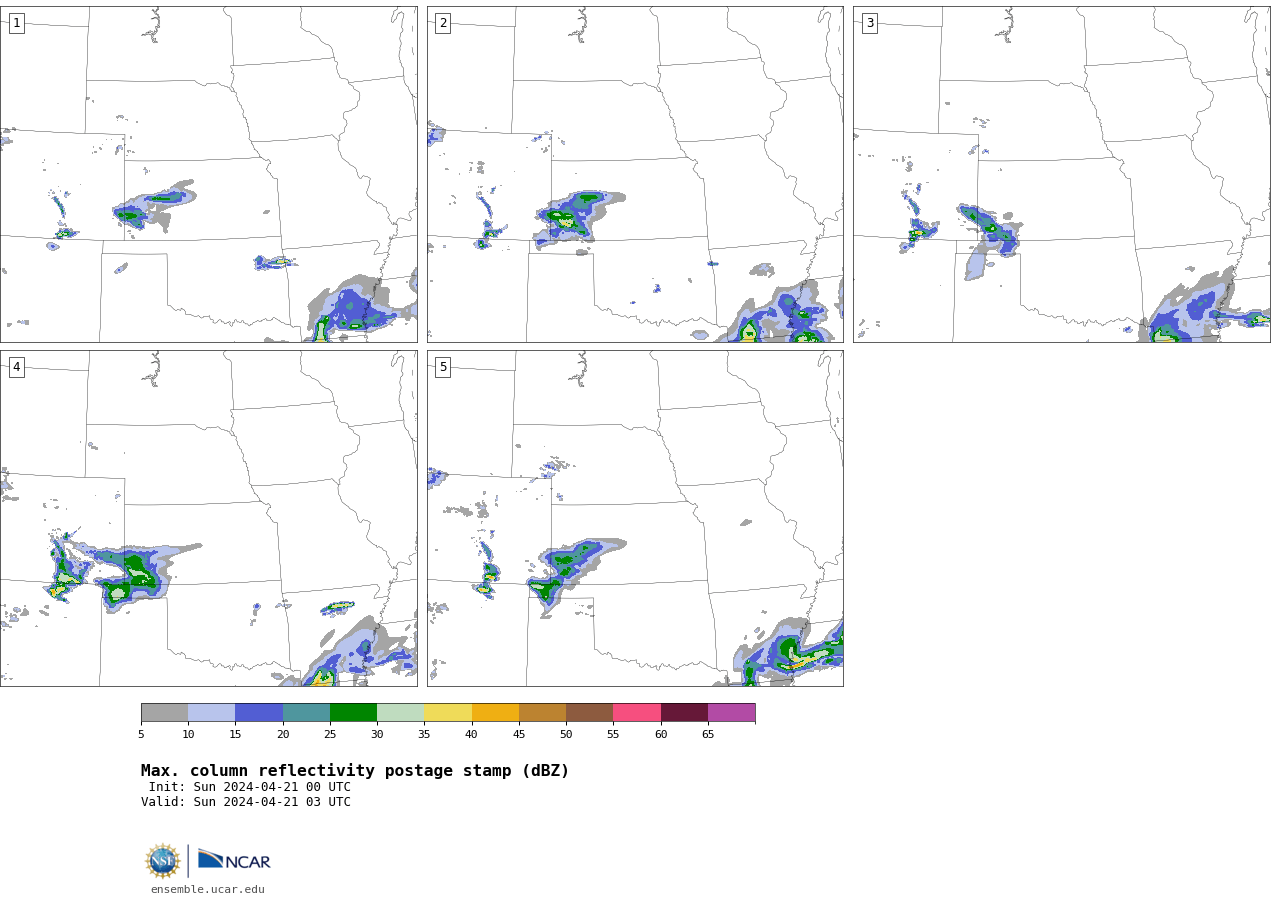Click the purple 65+ dBZ swatch

click(731, 713)
